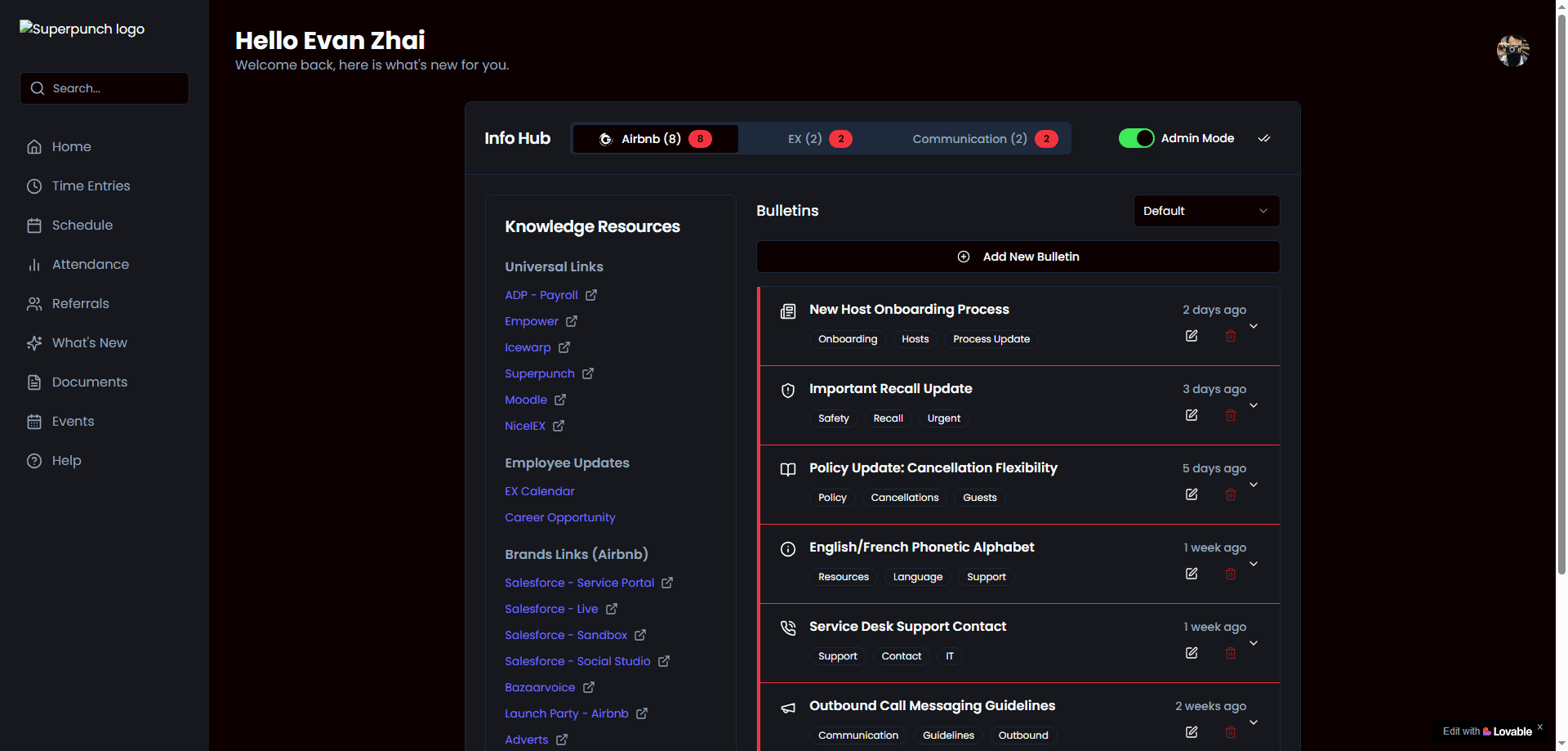
Task: Open Salesforce - Live link
Action: coord(551,609)
